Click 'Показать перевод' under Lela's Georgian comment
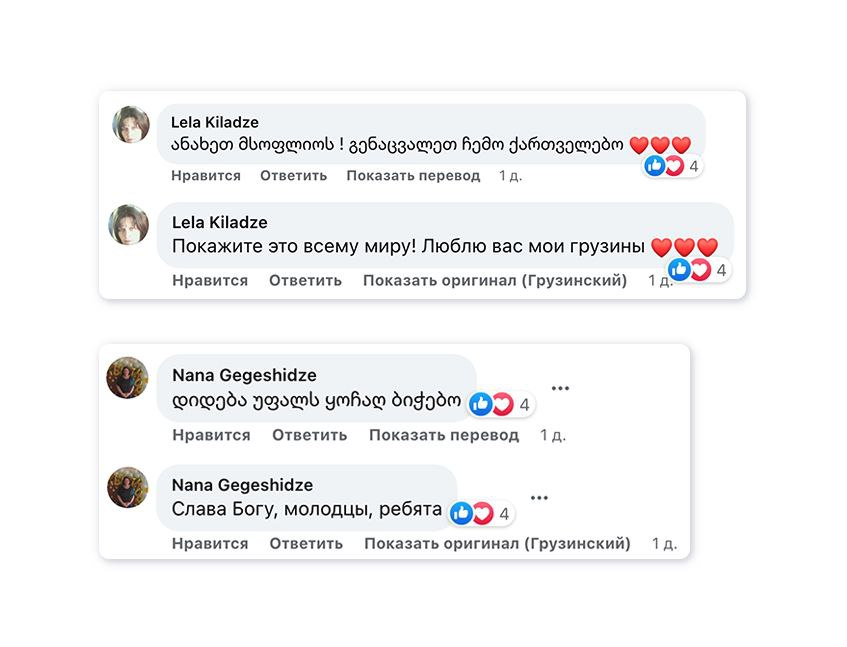The height and width of the screenshot is (647, 847). (413, 176)
